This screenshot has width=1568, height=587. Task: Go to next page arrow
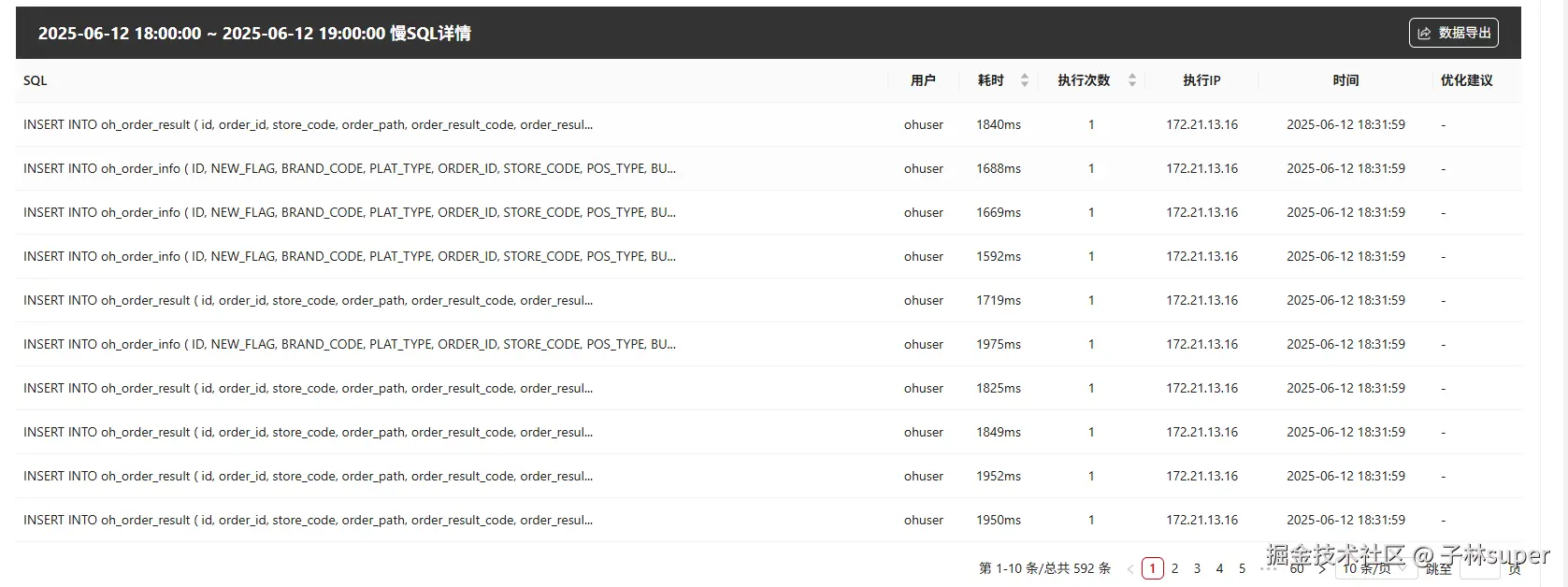pyautogui.click(x=1322, y=568)
